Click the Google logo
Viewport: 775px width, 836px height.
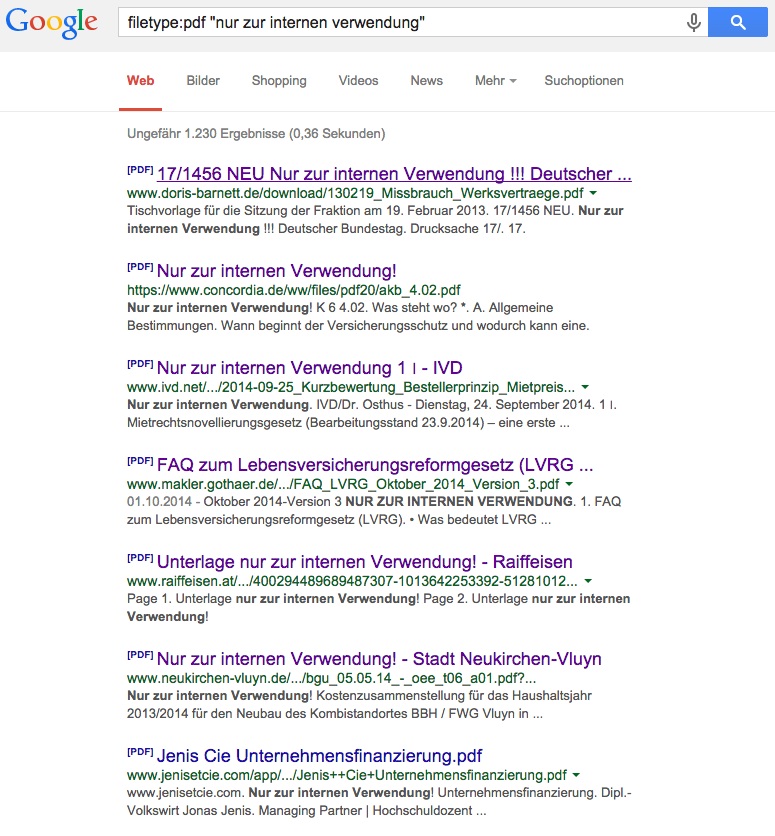52,23
